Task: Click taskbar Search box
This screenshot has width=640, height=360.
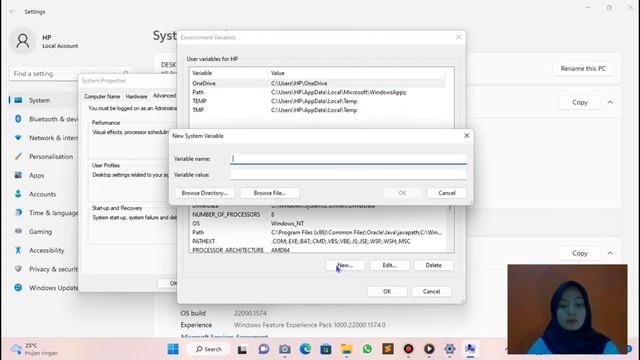Action: pyautogui.click(x=209, y=349)
